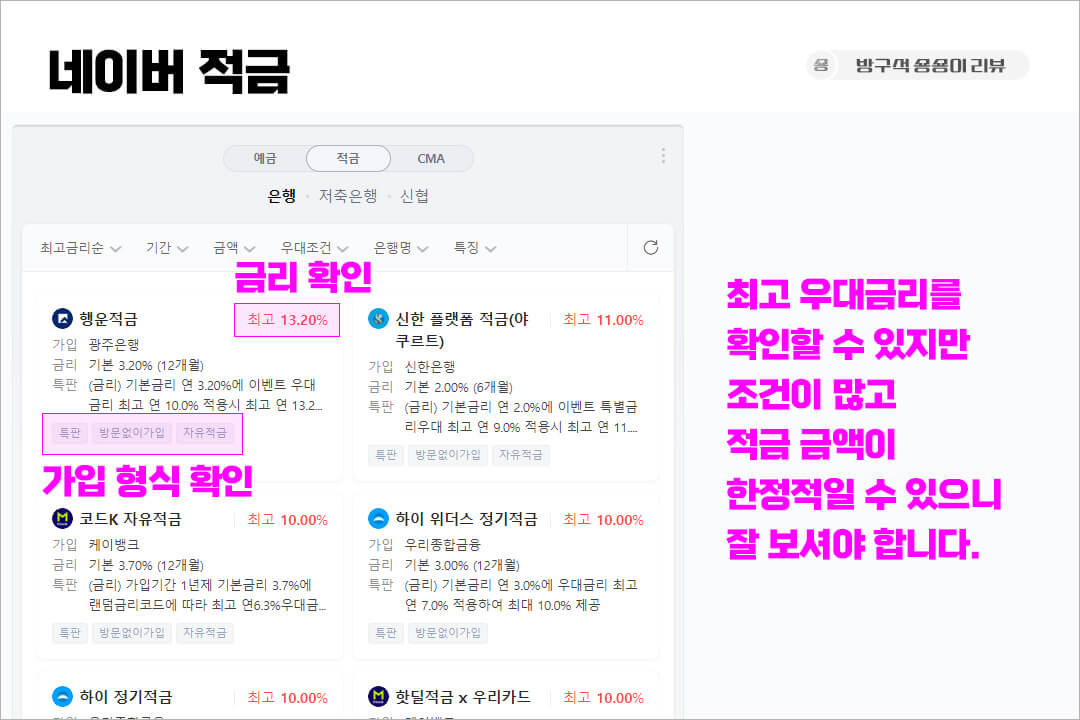The image size is (1080, 720).
Task: Expand the 특징 filter dropdown
Action: (474, 248)
